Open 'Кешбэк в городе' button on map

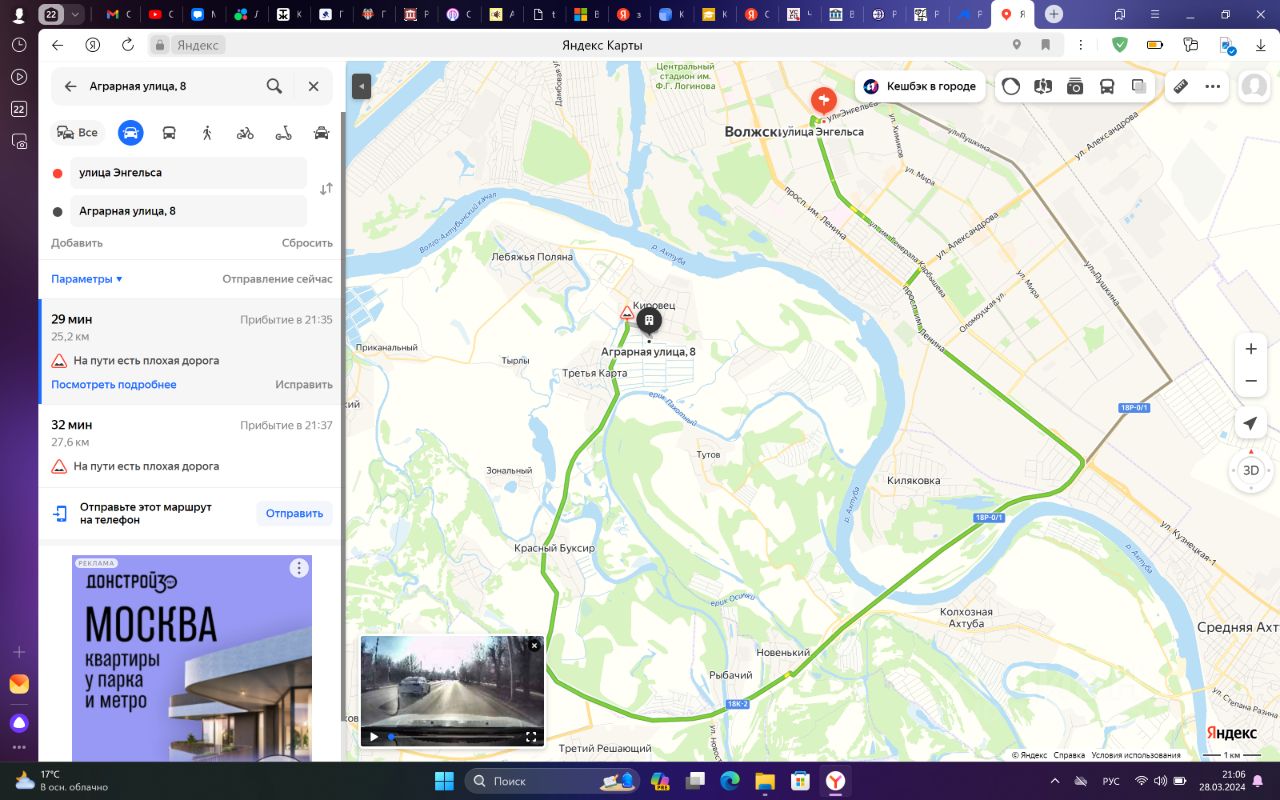pos(920,86)
